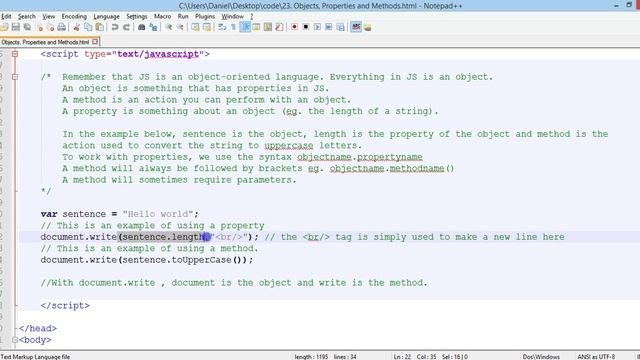640x360 pixels.
Task: Click the Paste clipboard icon
Action: (100, 27)
